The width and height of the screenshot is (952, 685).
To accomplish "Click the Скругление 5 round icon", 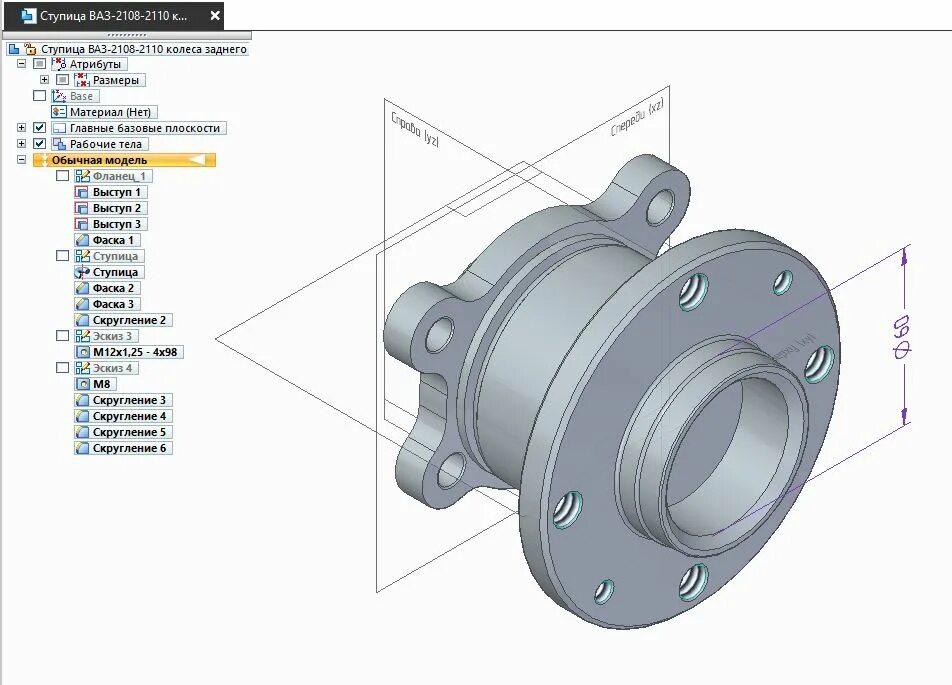I will [x=82, y=432].
